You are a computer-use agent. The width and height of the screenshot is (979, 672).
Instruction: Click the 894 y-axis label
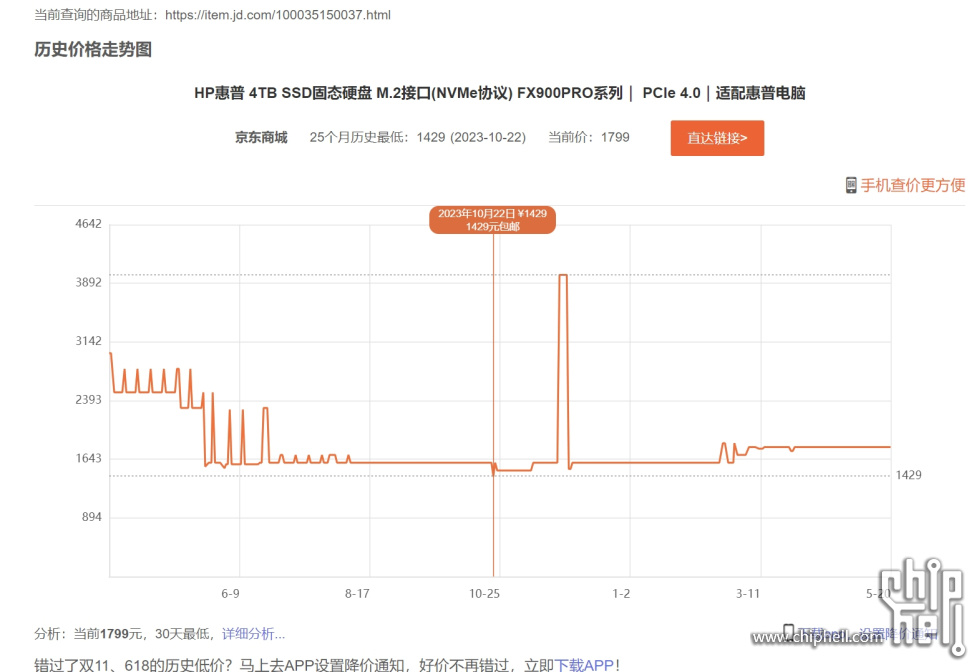pyautogui.click(x=91, y=517)
